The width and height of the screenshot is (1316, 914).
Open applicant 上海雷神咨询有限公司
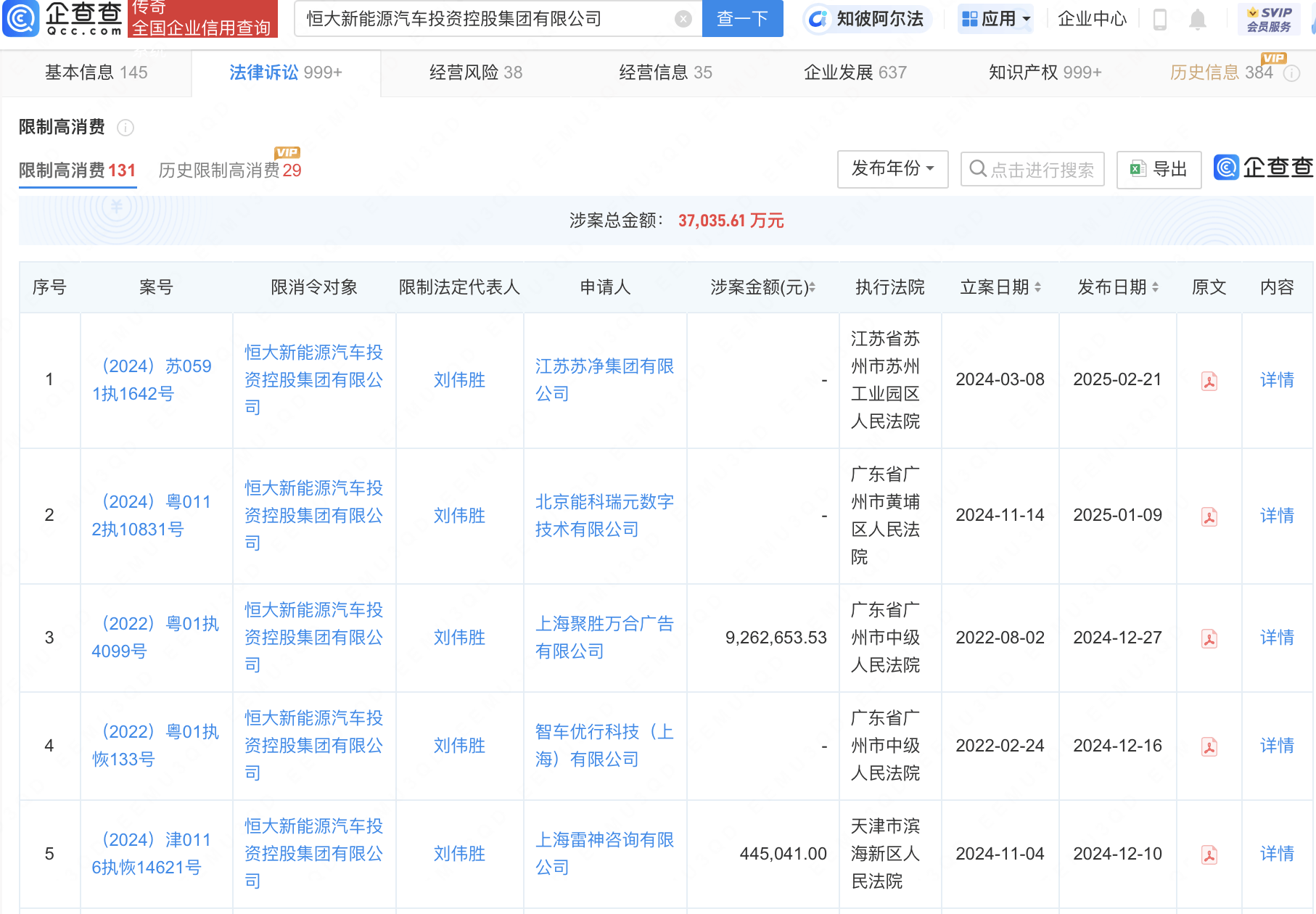coord(605,854)
